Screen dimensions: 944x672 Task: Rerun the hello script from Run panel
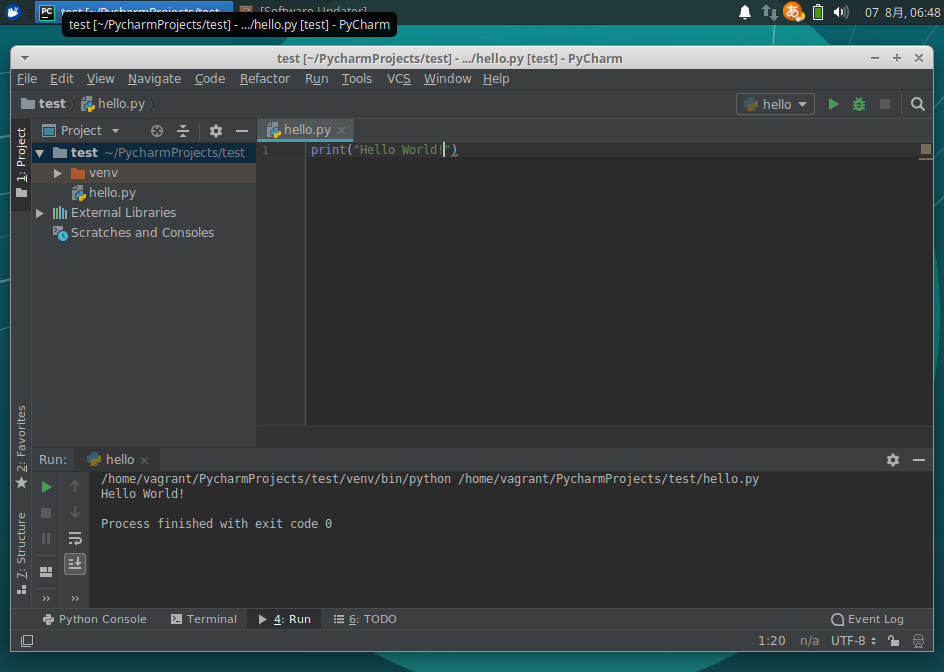pos(45,486)
